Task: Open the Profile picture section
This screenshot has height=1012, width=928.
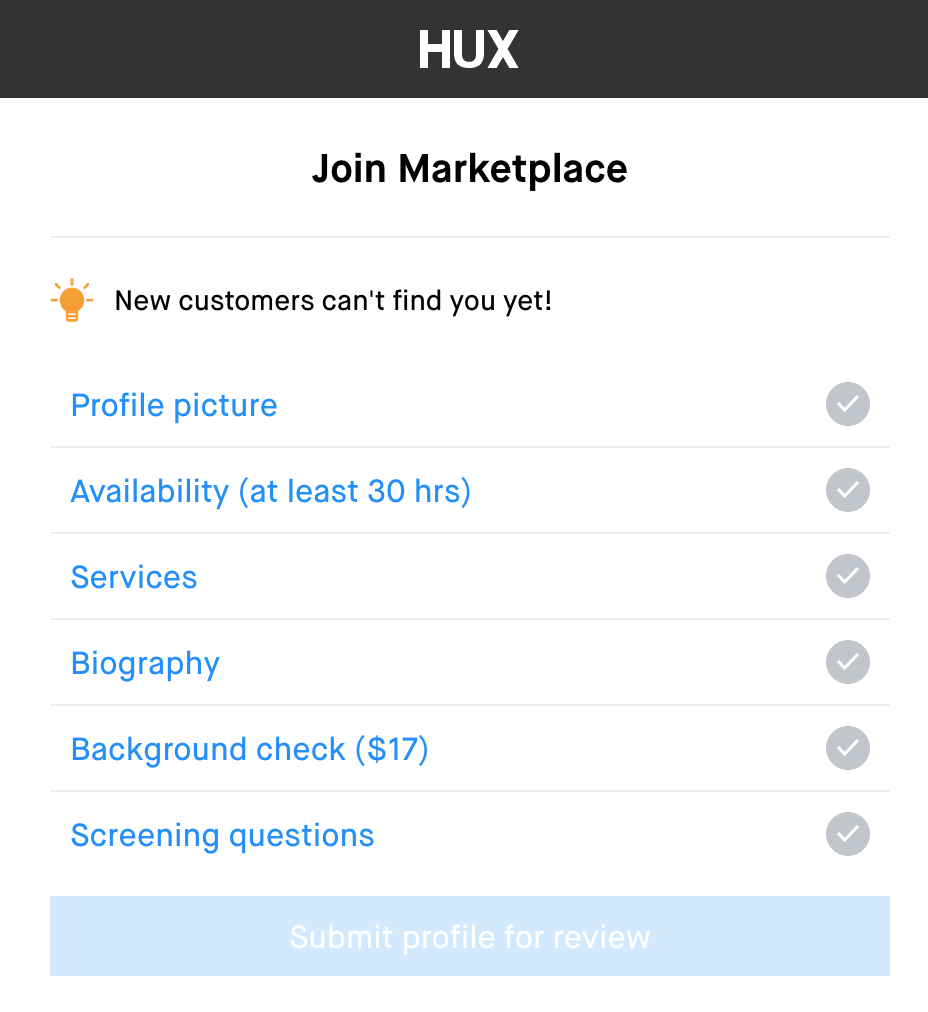Action: 173,405
